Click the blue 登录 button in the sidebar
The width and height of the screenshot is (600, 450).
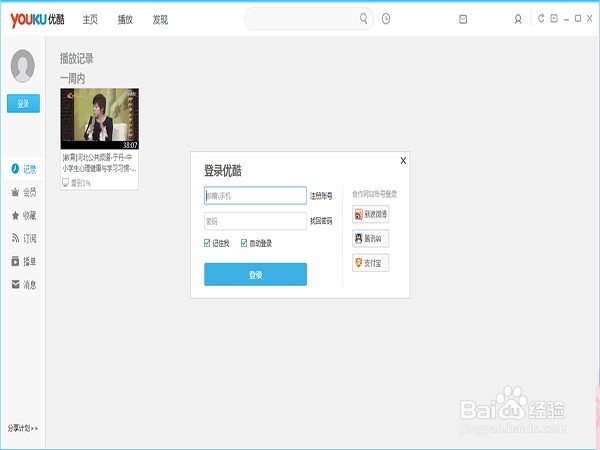click(x=23, y=103)
